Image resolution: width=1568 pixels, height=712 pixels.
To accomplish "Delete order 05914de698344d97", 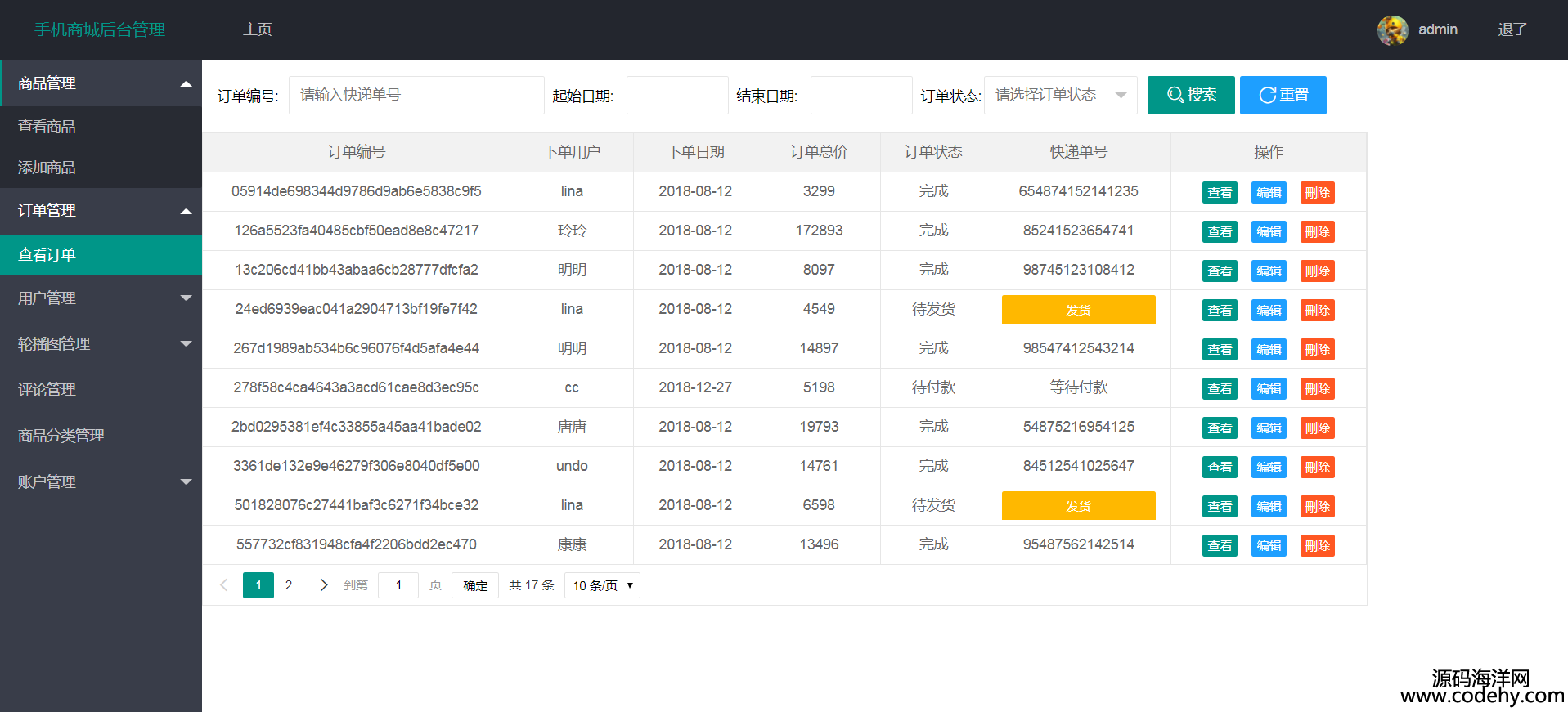I will point(1318,192).
